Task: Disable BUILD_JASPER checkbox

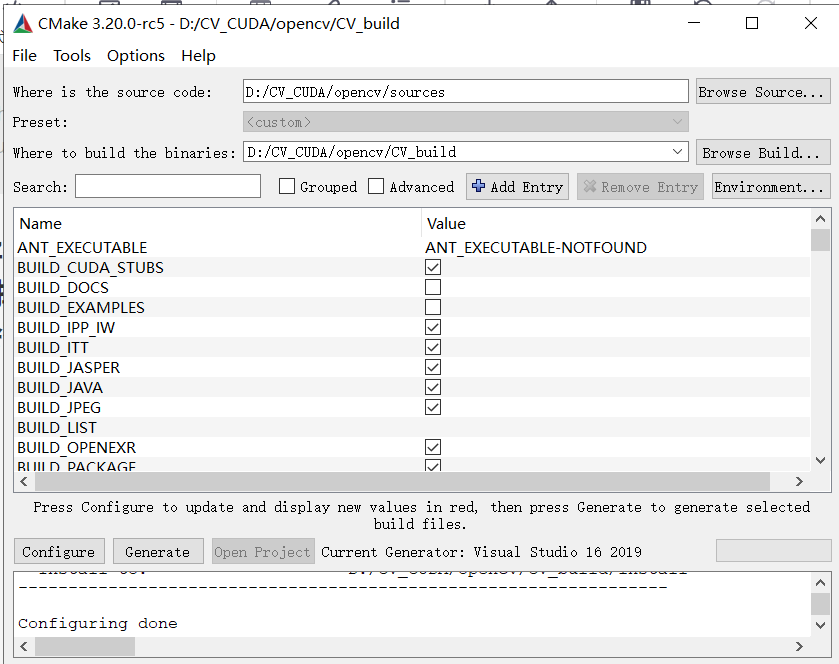Action: 433,367
